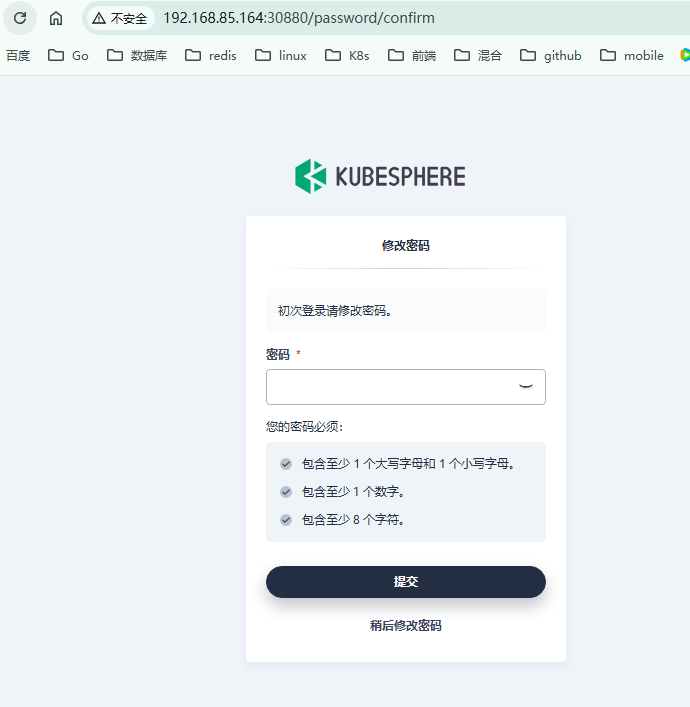Screen dimensions: 690x707
Task: Open the redis bookmarks folder
Action: pyautogui.click(x=211, y=55)
